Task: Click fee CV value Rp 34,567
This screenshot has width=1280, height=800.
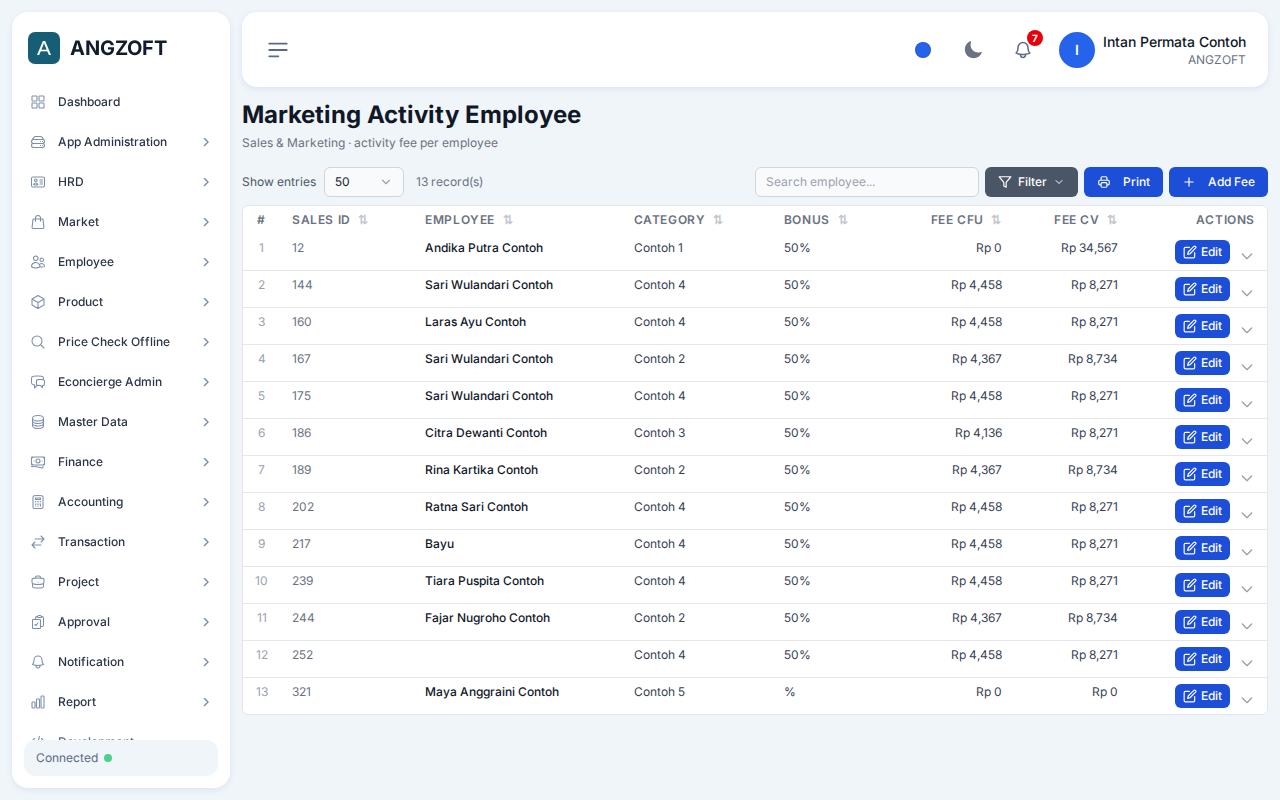Action: 1089,248
